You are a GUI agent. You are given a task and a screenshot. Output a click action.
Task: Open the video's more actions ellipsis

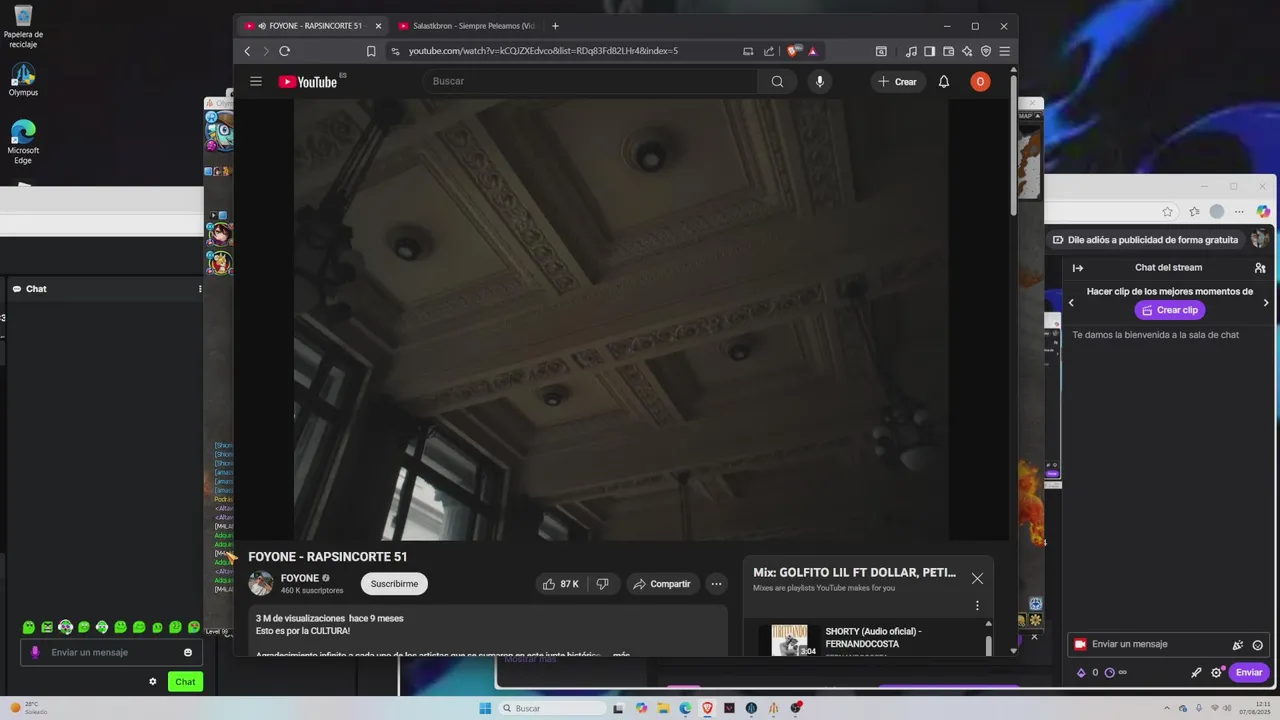tap(716, 584)
